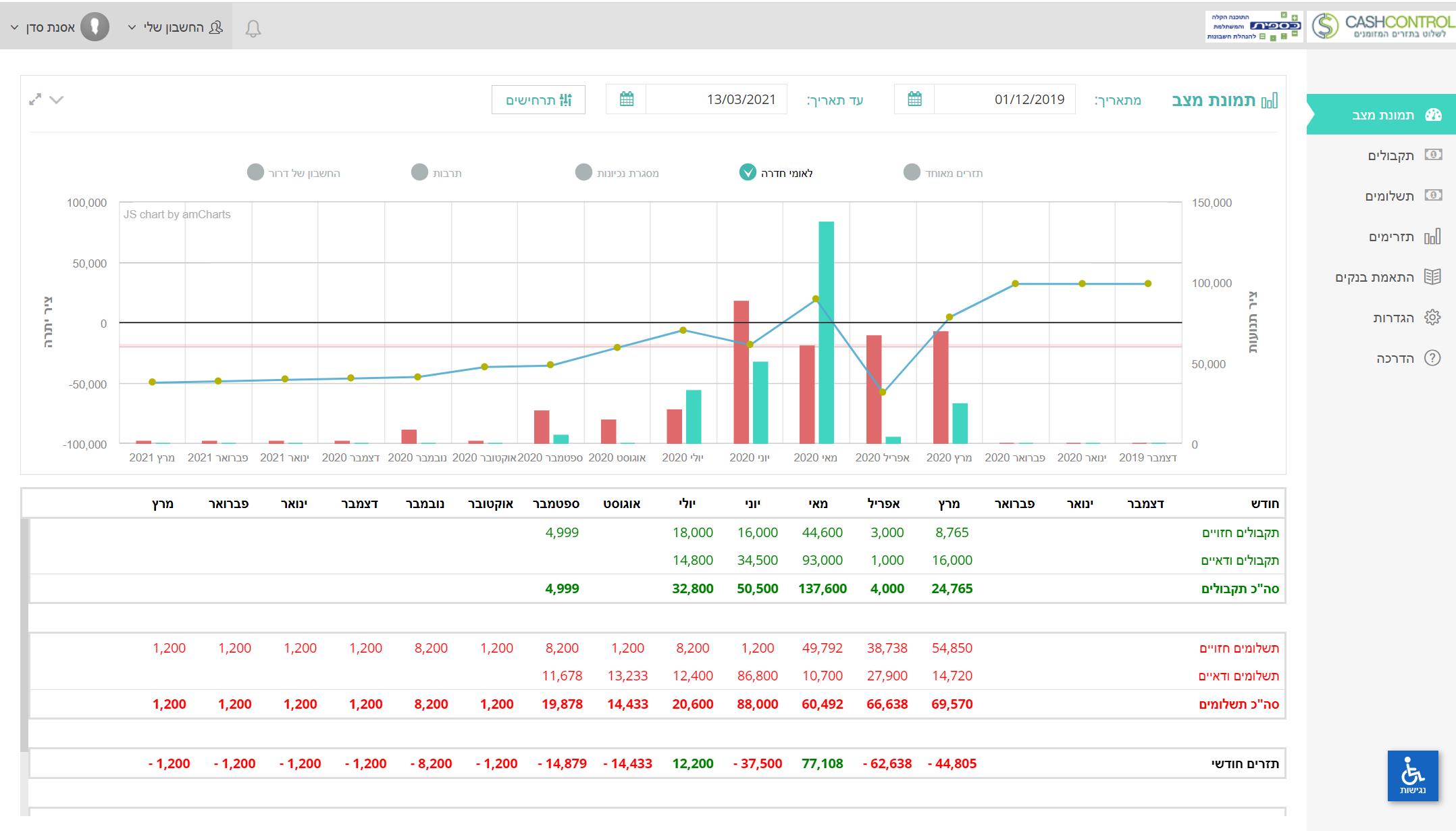Click chart icon beside תמונת מצב title

click(1270, 101)
